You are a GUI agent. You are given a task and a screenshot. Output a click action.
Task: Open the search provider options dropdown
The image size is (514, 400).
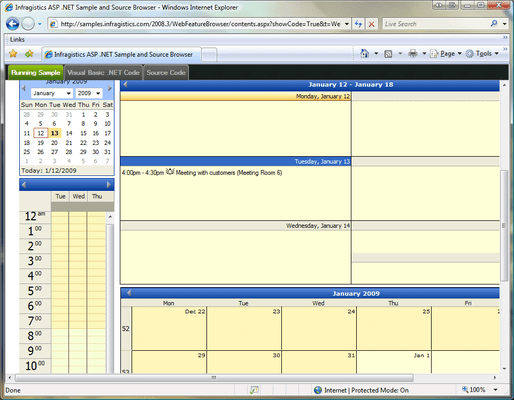504,24
